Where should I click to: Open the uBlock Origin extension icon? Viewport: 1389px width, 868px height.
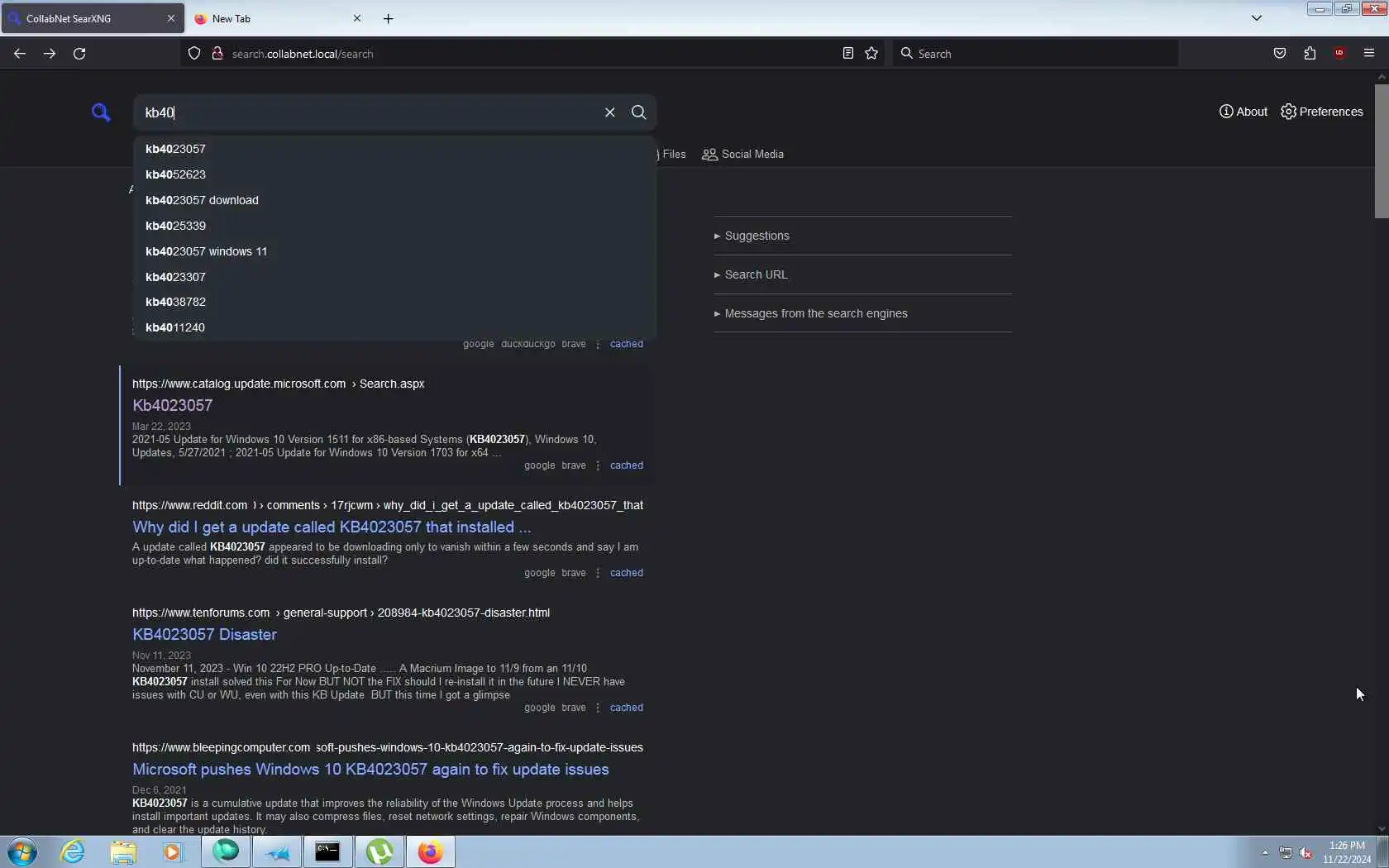tap(1339, 54)
